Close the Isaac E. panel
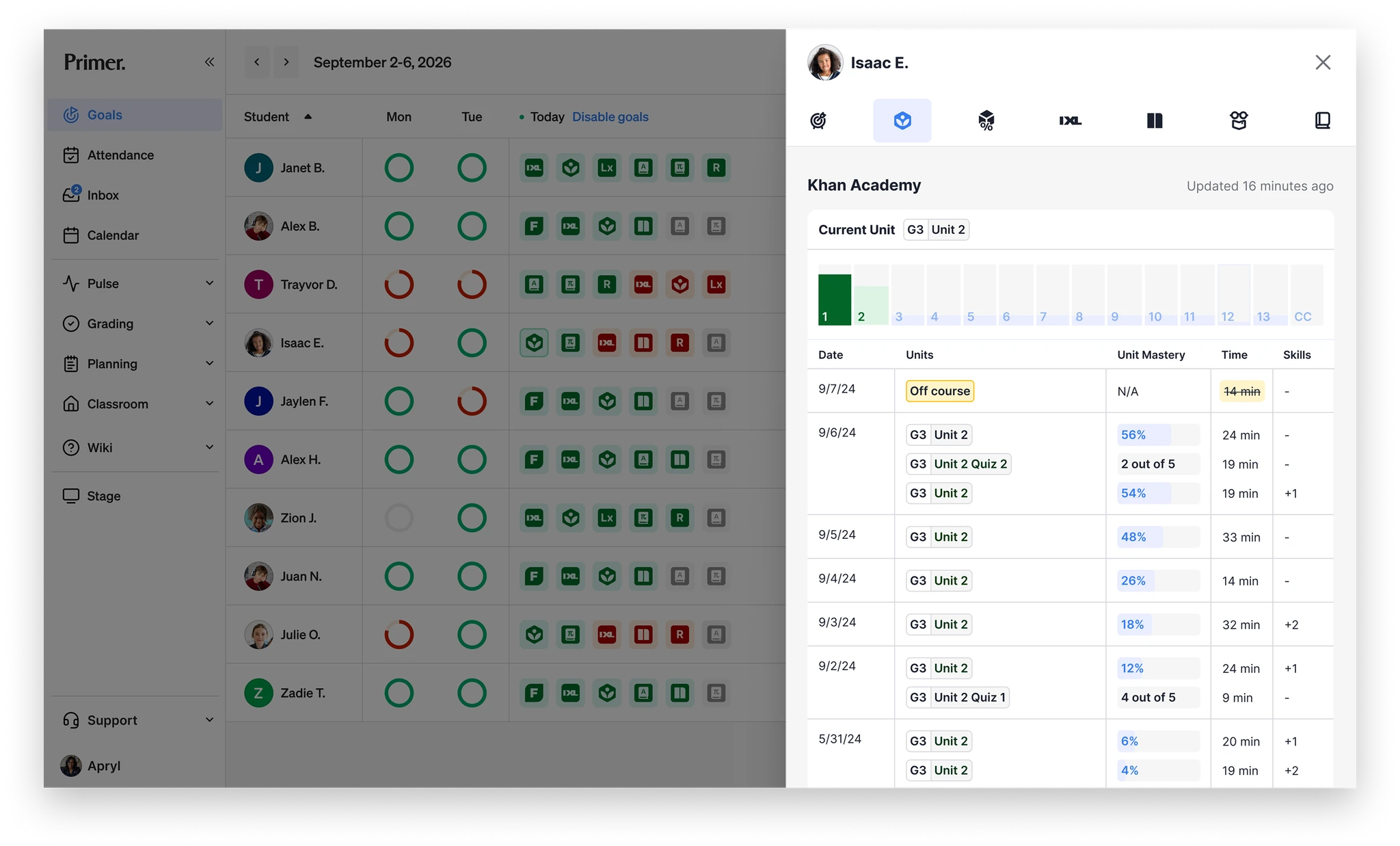Viewport: 1400px width, 846px height. 1323,62
